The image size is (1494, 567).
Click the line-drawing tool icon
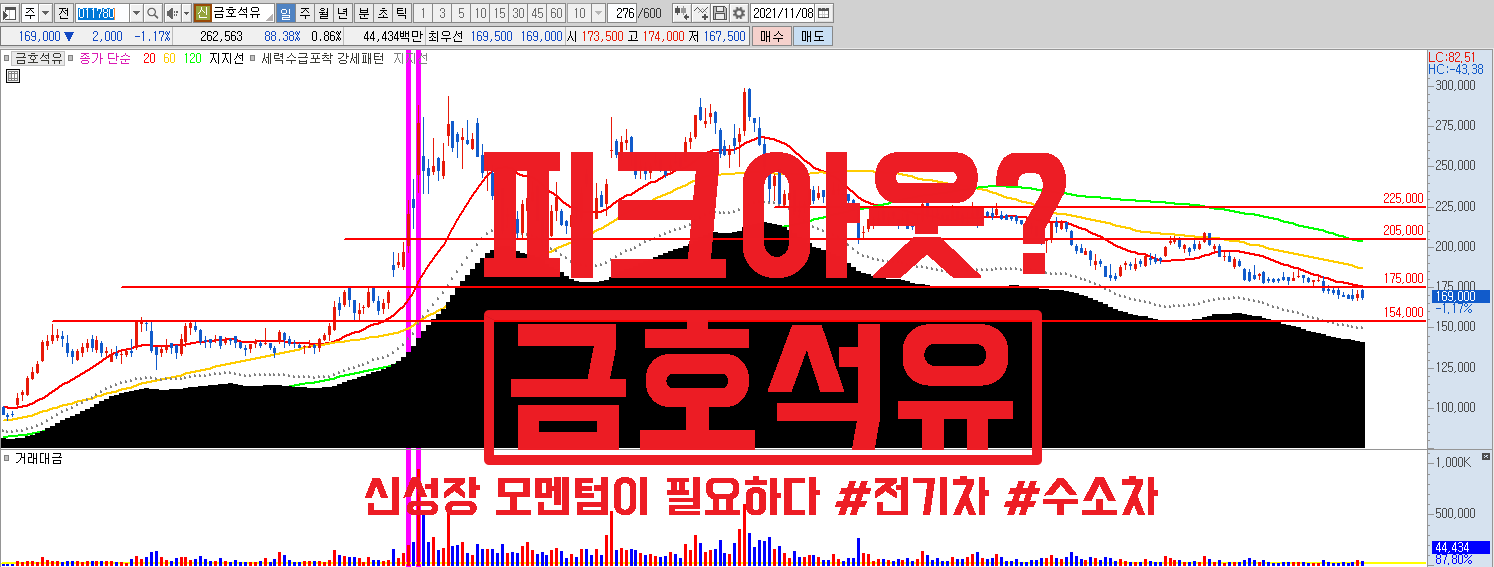coord(702,13)
